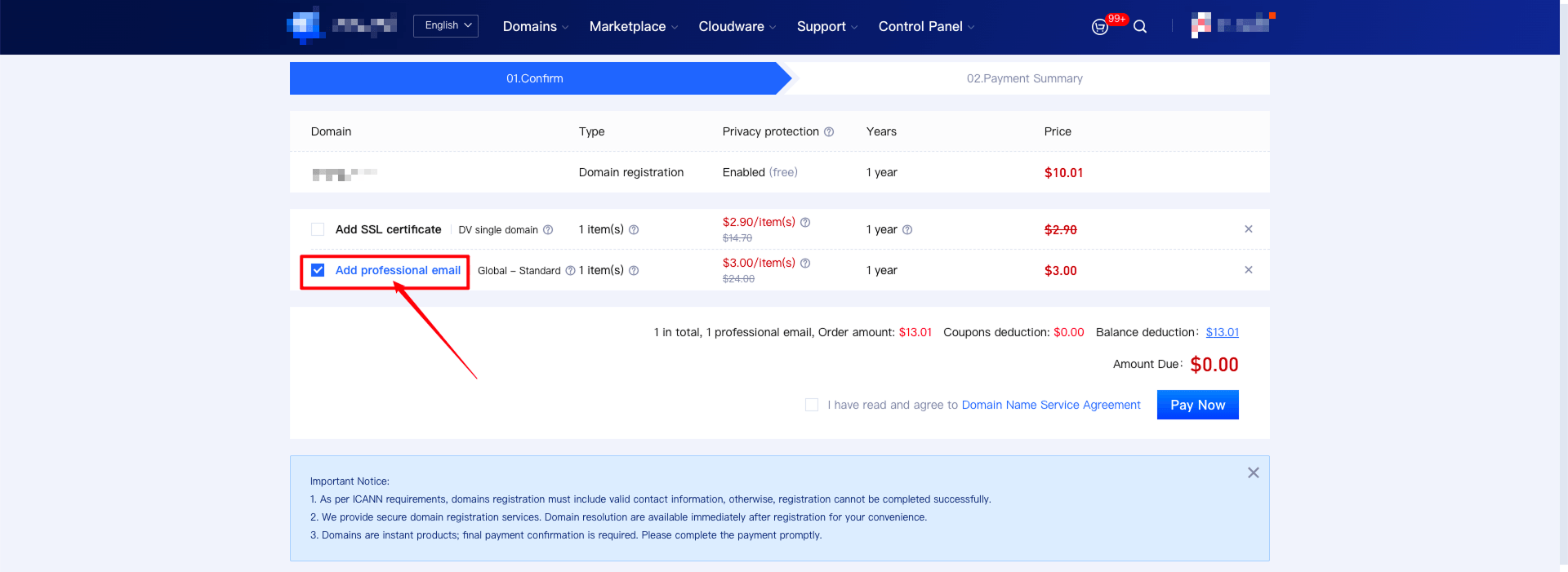
Task: Click the search magnifier icon in header
Action: (1140, 27)
